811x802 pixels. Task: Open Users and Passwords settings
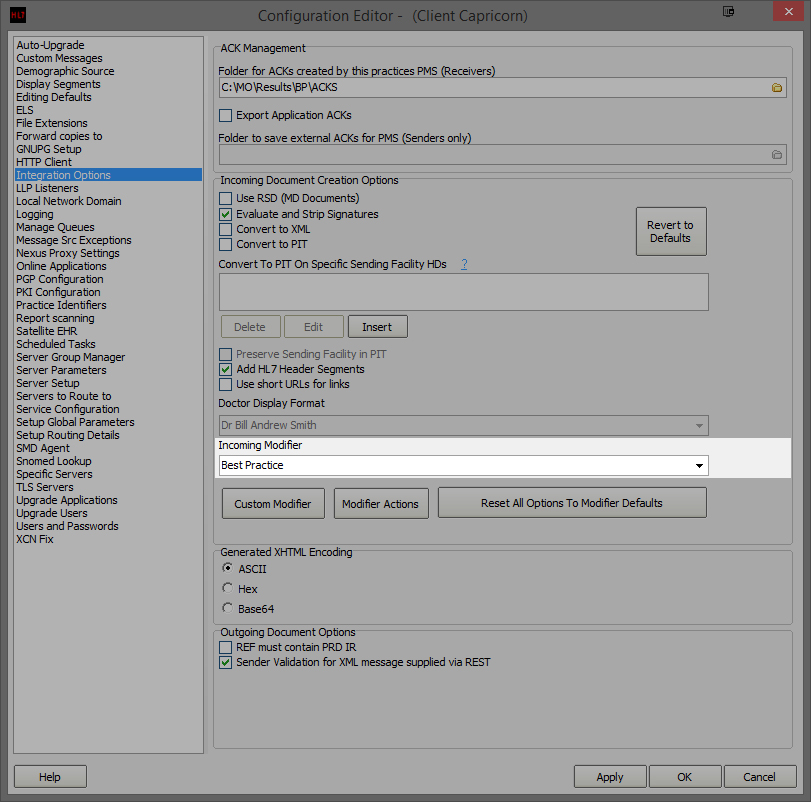tap(67, 526)
